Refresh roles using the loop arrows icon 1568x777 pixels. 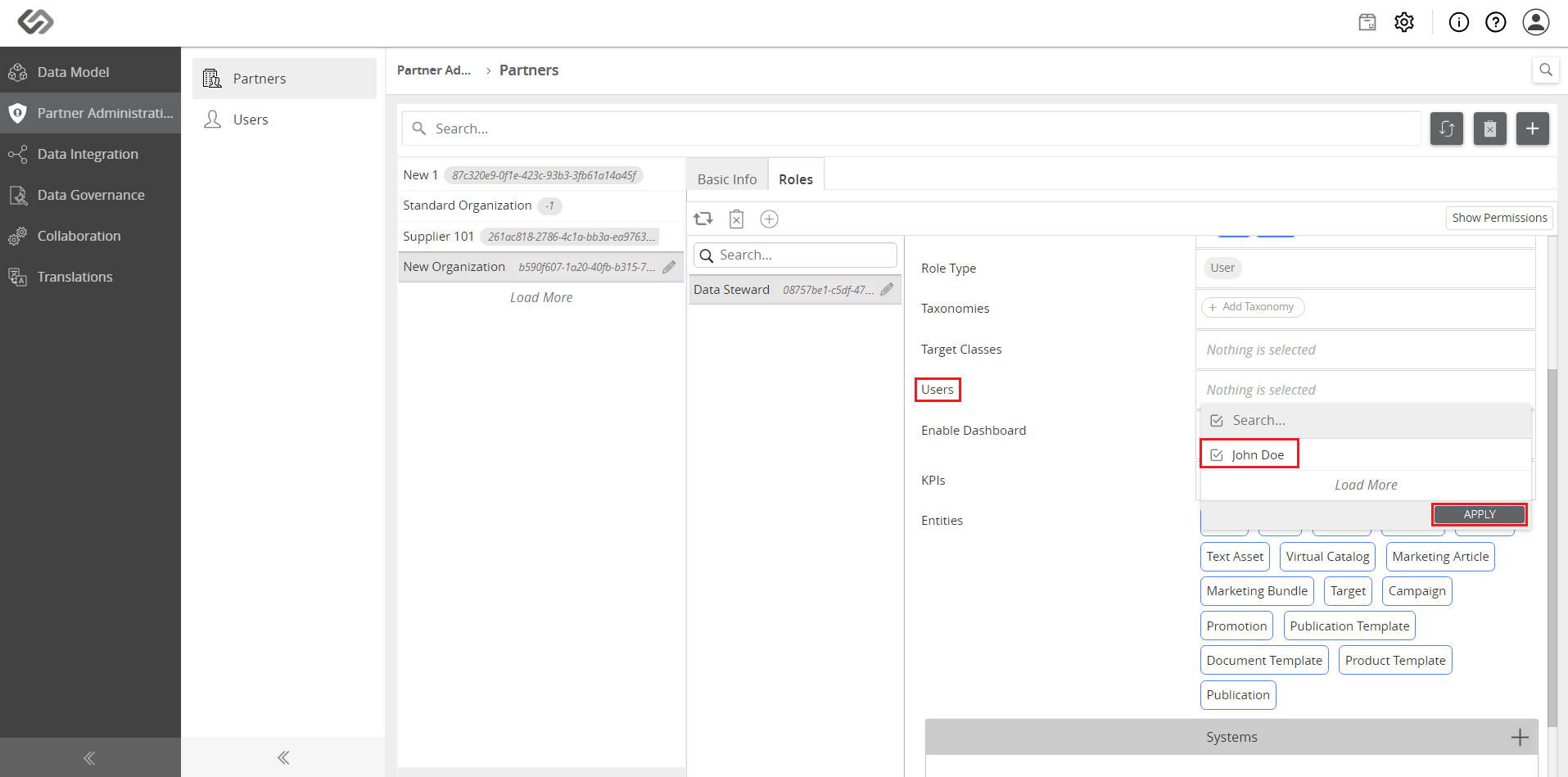point(703,219)
